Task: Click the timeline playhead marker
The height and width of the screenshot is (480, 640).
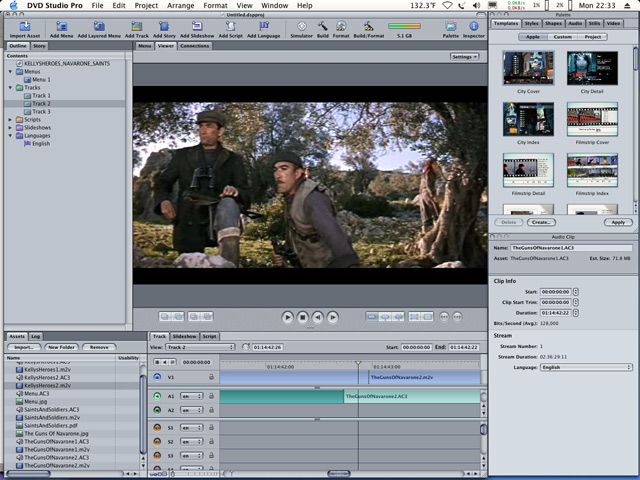Action: [x=358, y=362]
